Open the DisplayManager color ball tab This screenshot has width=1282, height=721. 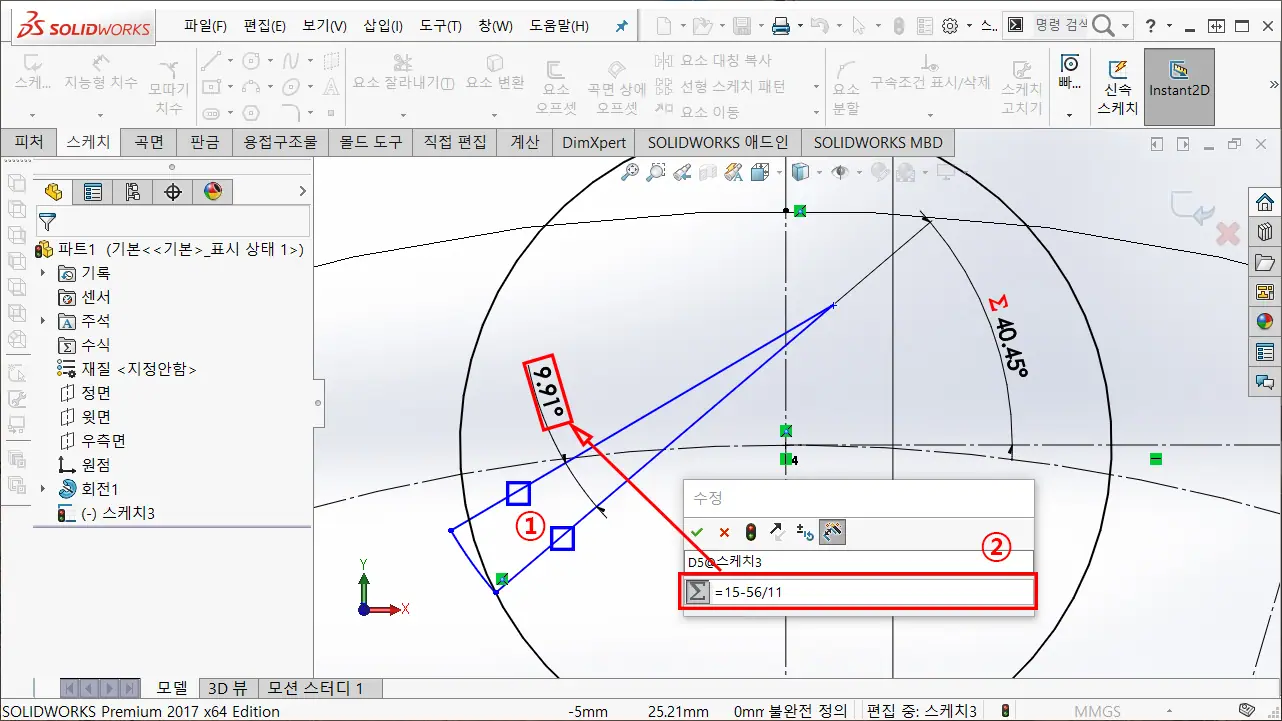tap(213, 191)
